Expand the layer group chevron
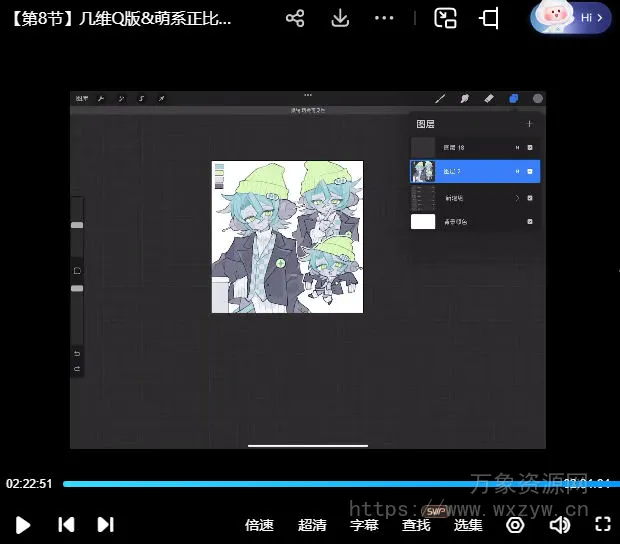Screen dimensions: 620x544 click(x=517, y=198)
